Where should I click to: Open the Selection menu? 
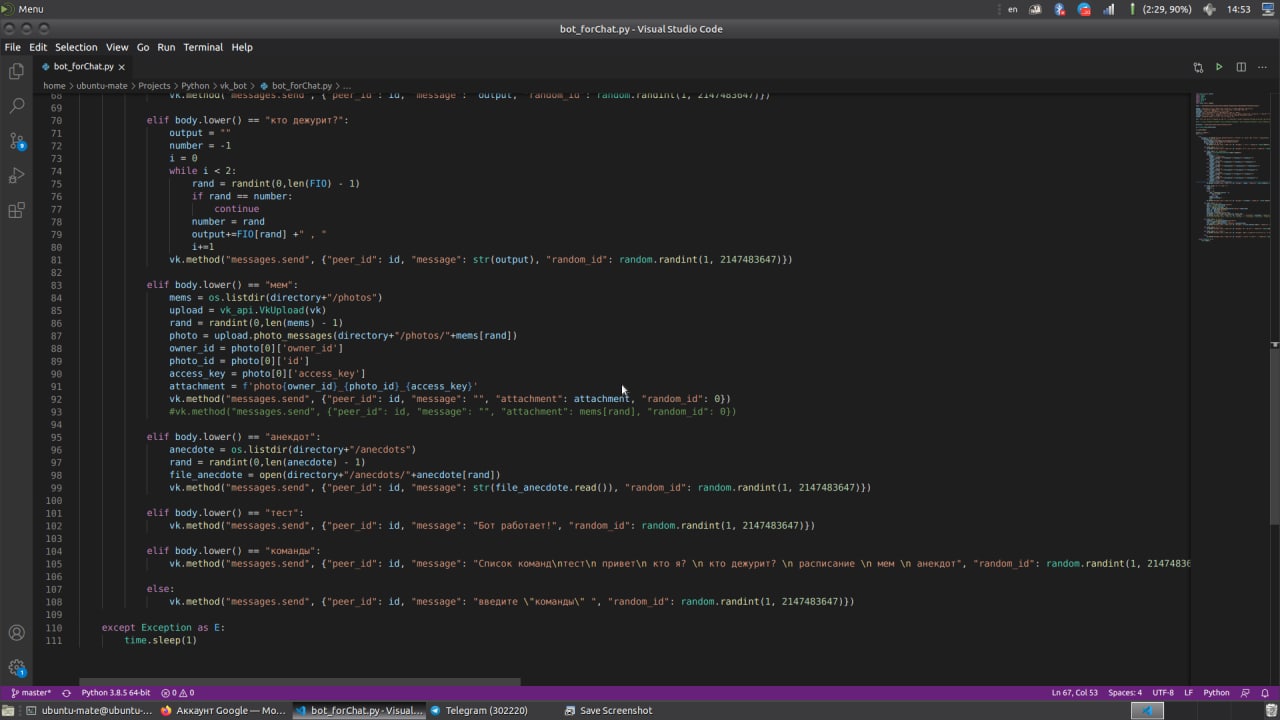pyautogui.click(x=76, y=47)
